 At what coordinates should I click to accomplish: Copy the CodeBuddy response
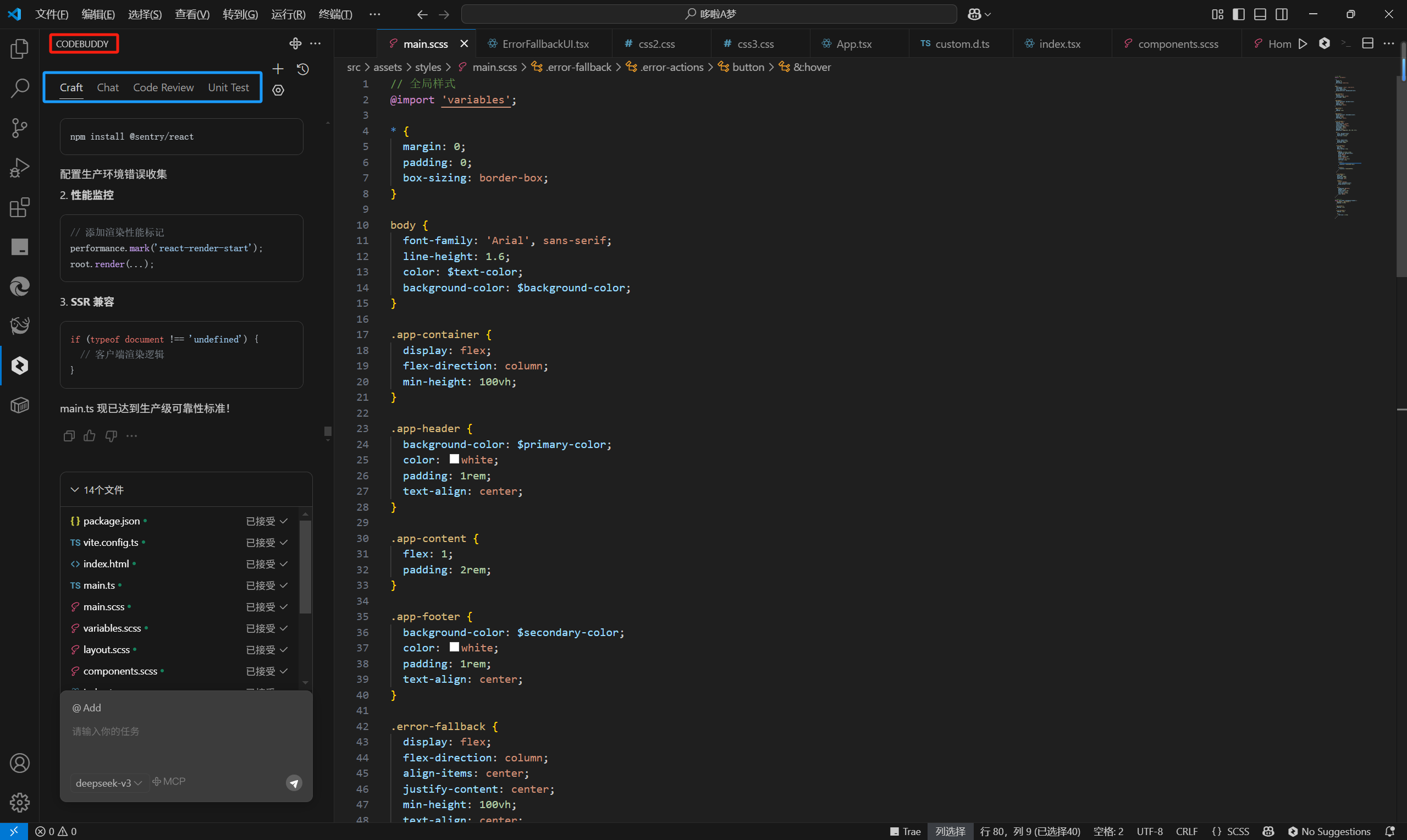[x=69, y=435]
